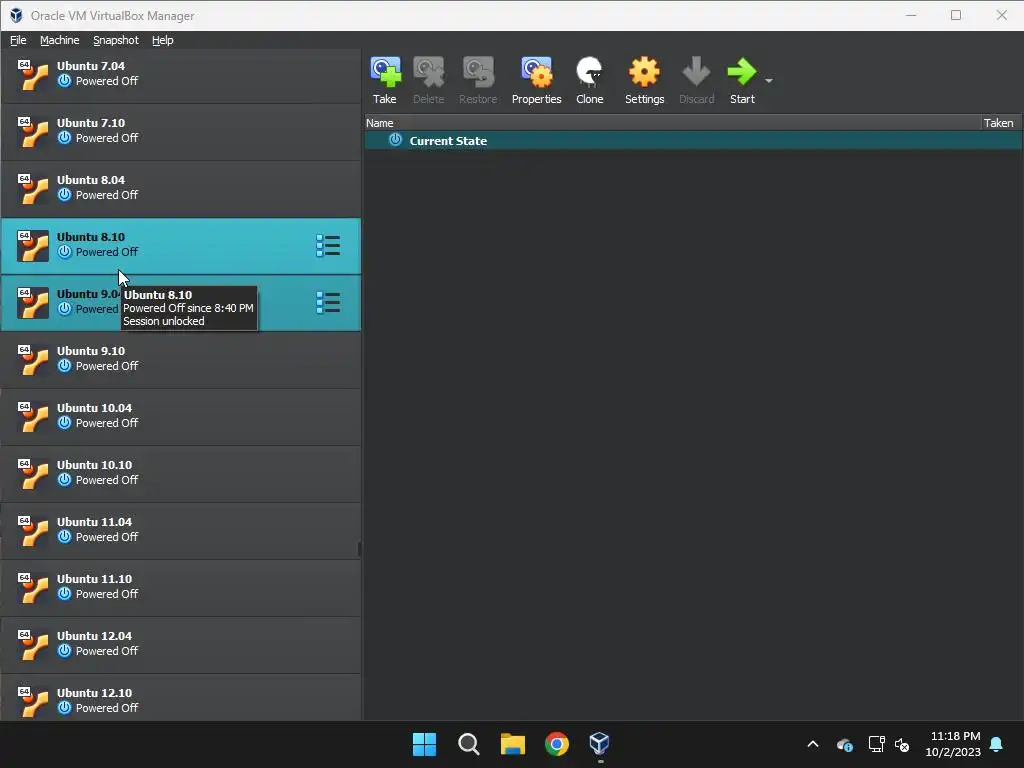This screenshot has height=768, width=1024.
Task: Open the Snapshot menu
Action: point(116,40)
